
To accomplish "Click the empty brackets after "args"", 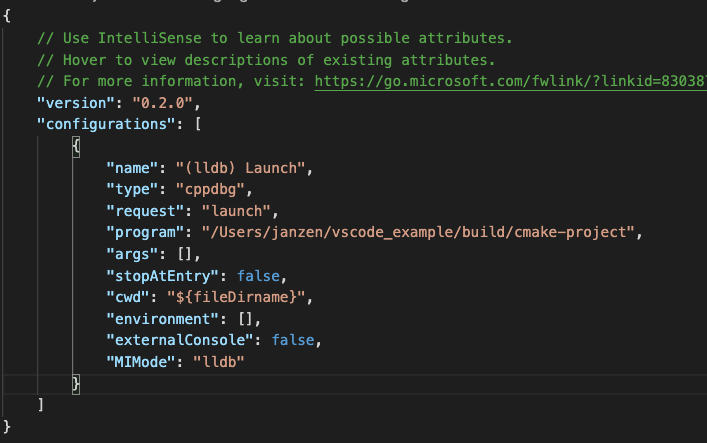I will point(184,254).
